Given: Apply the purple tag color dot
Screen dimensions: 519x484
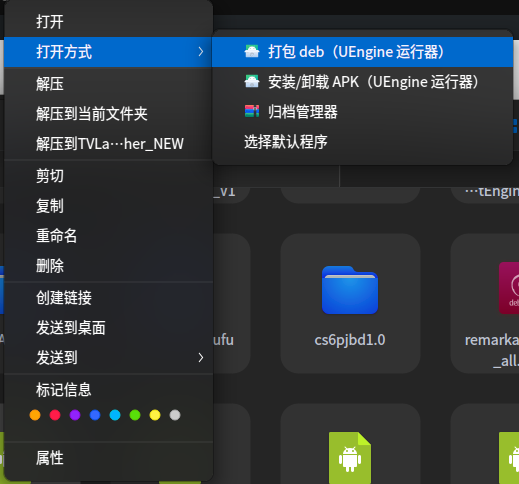Looking at the screenshot, I should pos(75,415).
